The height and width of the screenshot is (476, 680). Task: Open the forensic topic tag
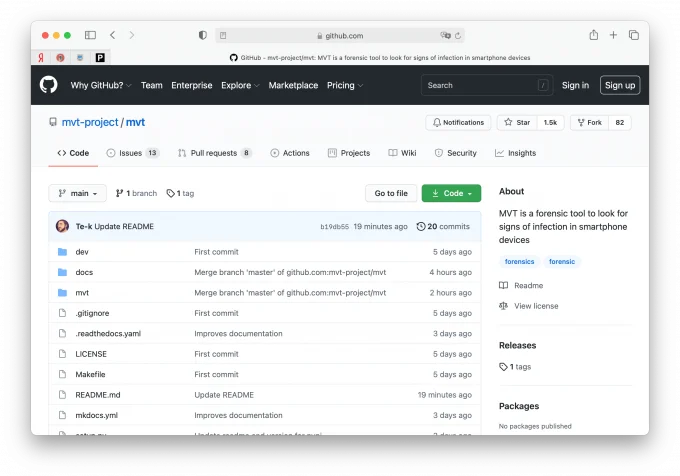point(562,261)
